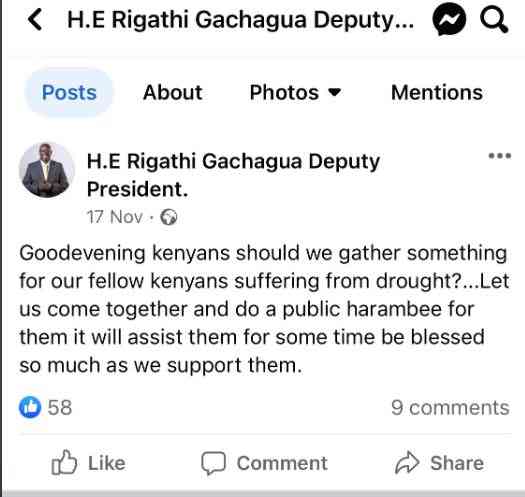This screenshot has width=525, height=497.
Task: Switch to the About tab
Action: pos(172,92)
